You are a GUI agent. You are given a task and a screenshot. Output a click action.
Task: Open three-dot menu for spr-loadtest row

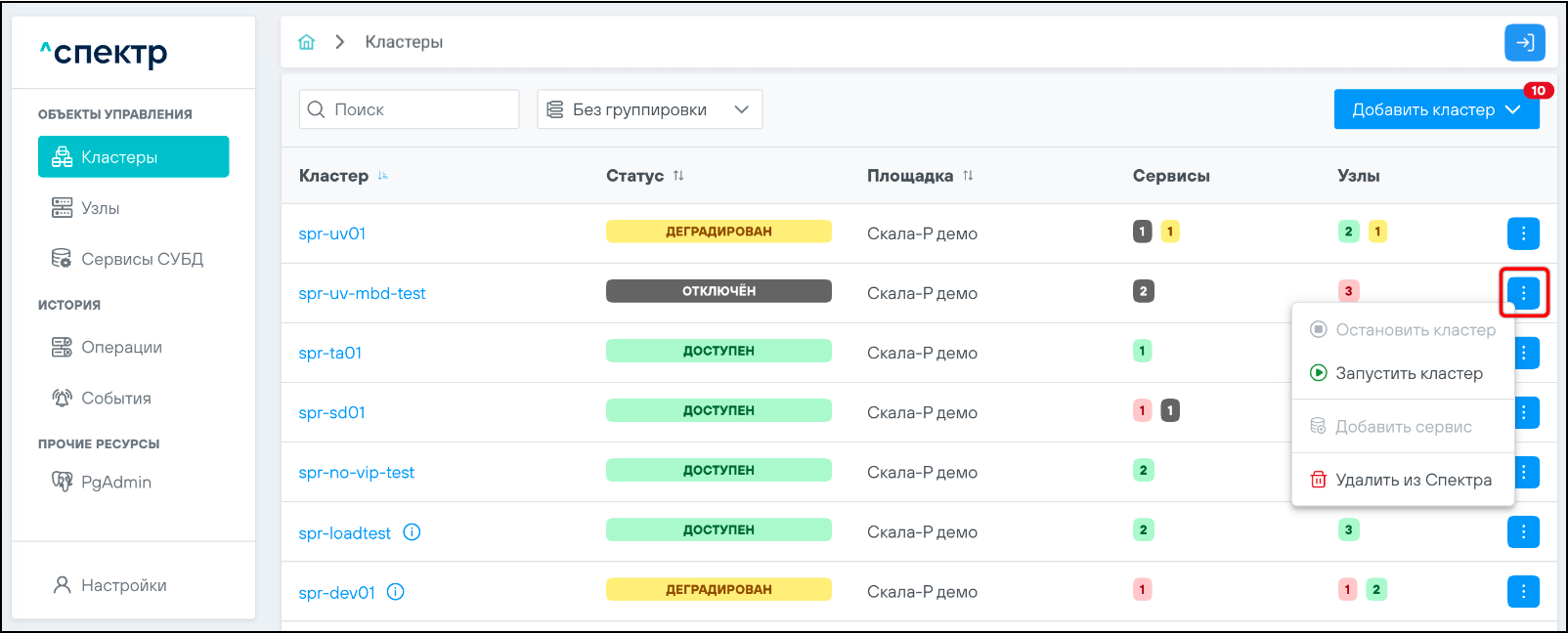pos(1523,531)
